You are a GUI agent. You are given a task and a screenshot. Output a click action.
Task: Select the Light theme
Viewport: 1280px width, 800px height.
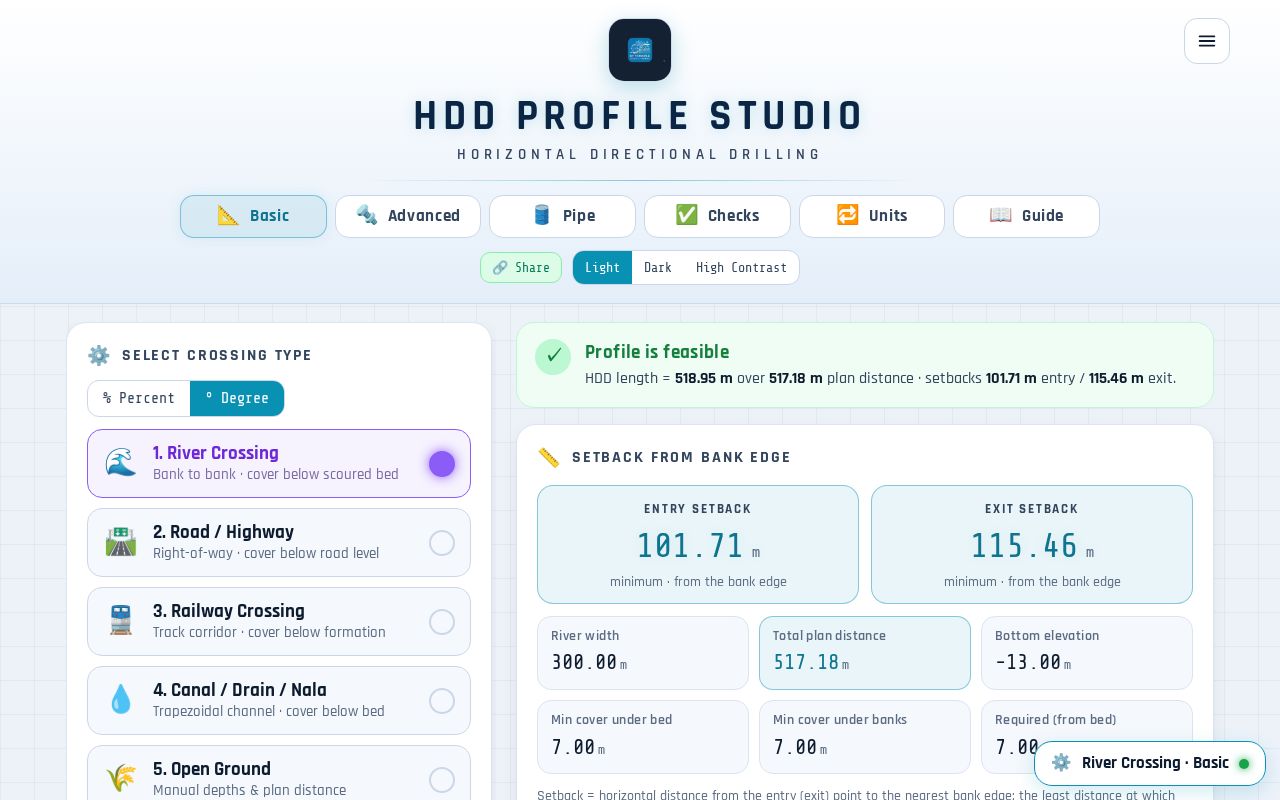pyautogui.click(x=602, y=268)
